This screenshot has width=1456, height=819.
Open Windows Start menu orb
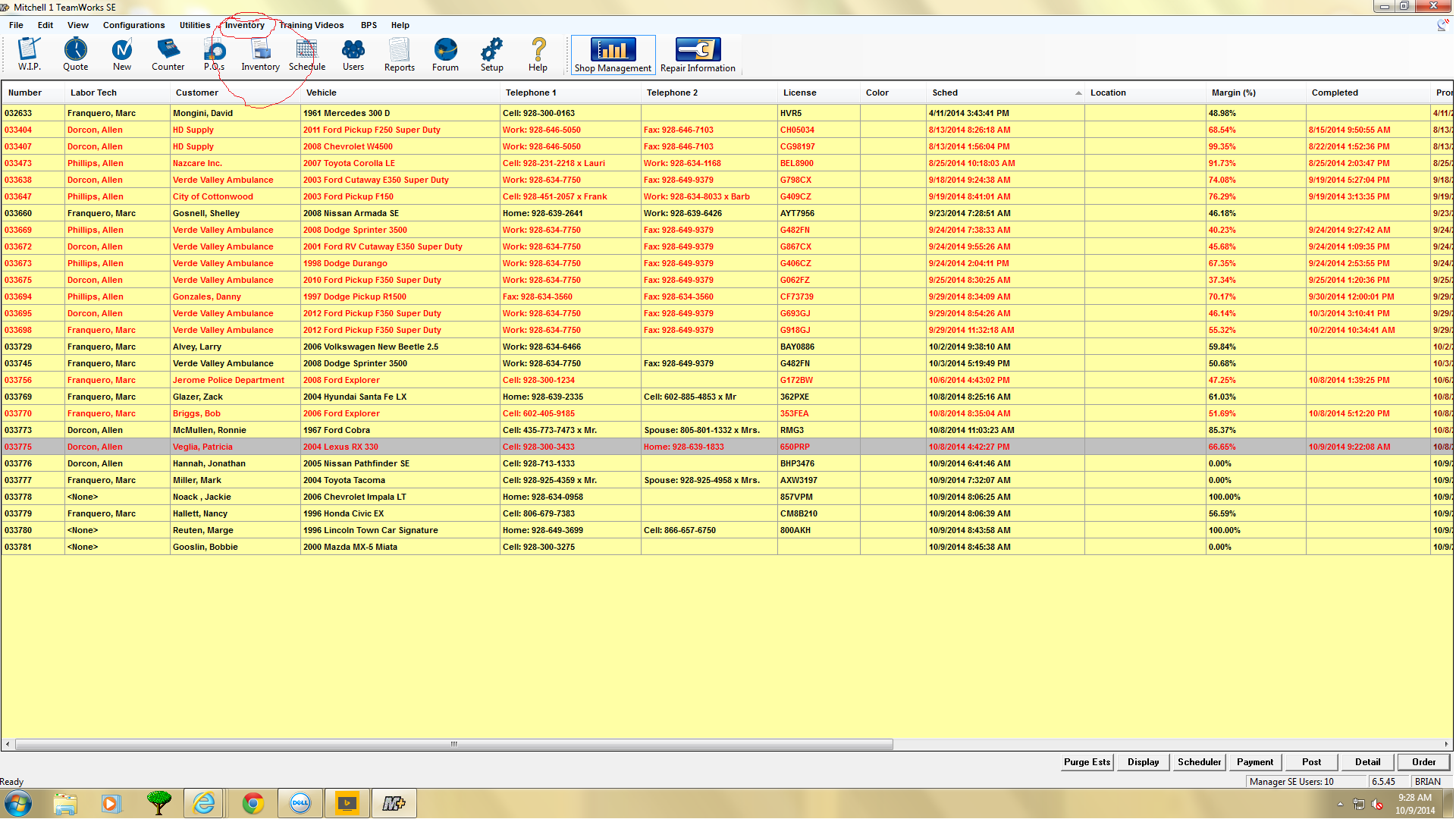18,803
